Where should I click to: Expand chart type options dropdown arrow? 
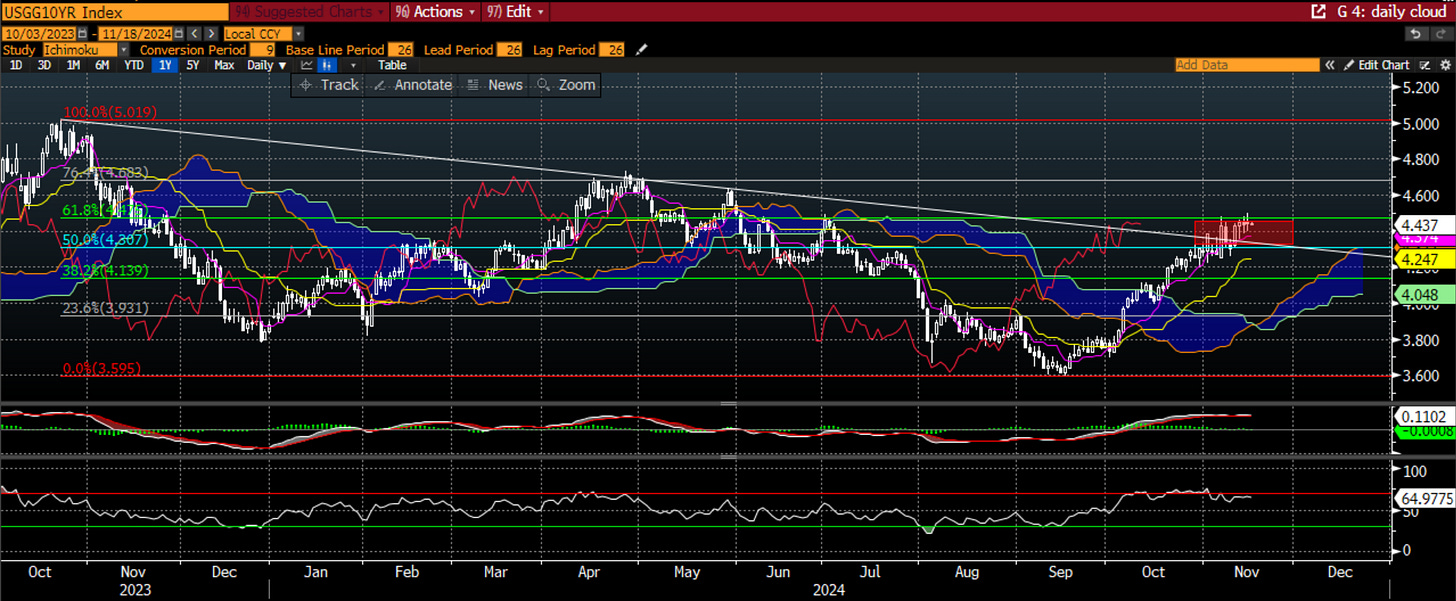[x=353, y=65]
